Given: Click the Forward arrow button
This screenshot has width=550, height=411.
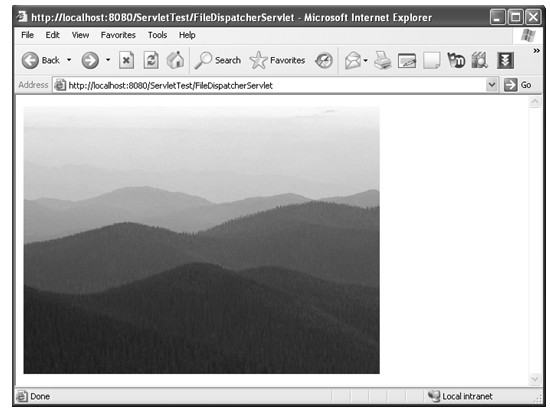Looking at the screenshot, I should 90,60.
